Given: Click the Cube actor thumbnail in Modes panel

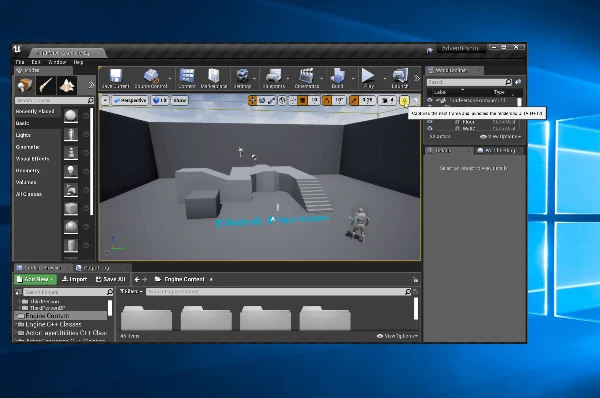Looking at the screenshot, I should point(71,208).
